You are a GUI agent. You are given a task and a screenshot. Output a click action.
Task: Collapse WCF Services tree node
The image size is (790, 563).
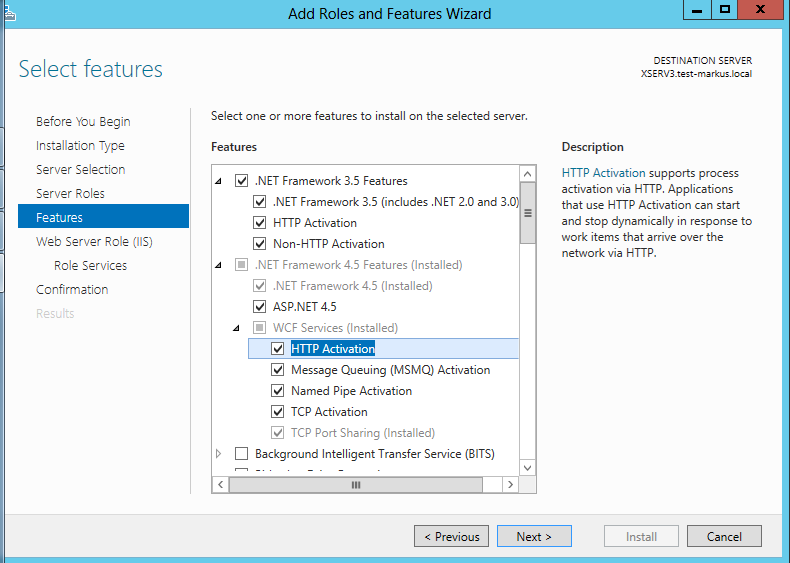coord(237,328)
